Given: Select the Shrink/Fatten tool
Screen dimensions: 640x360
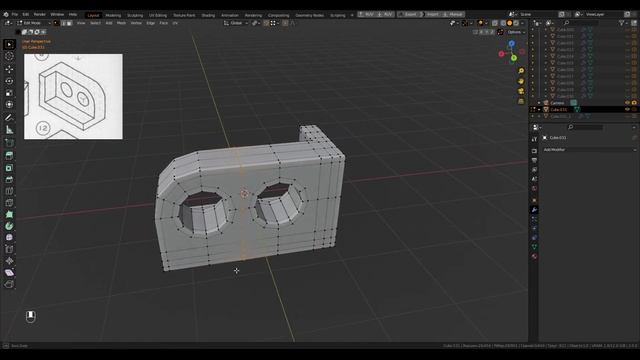Looking at the screenshot, I should [9, 260].
